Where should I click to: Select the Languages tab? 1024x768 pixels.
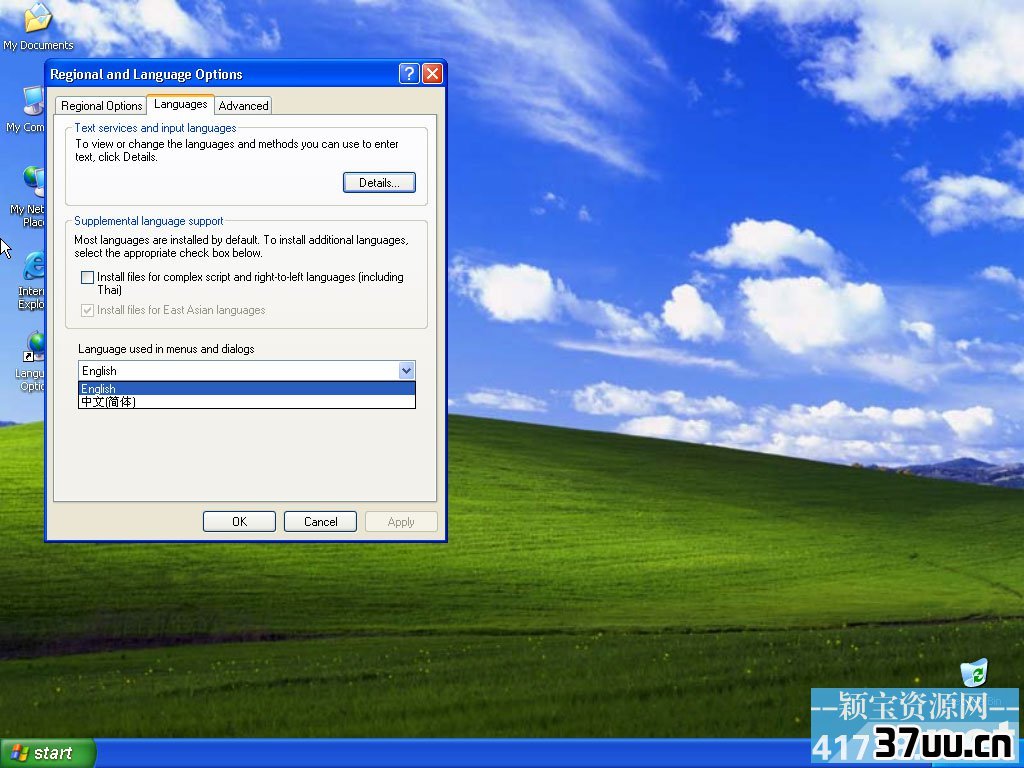point(180,104)
